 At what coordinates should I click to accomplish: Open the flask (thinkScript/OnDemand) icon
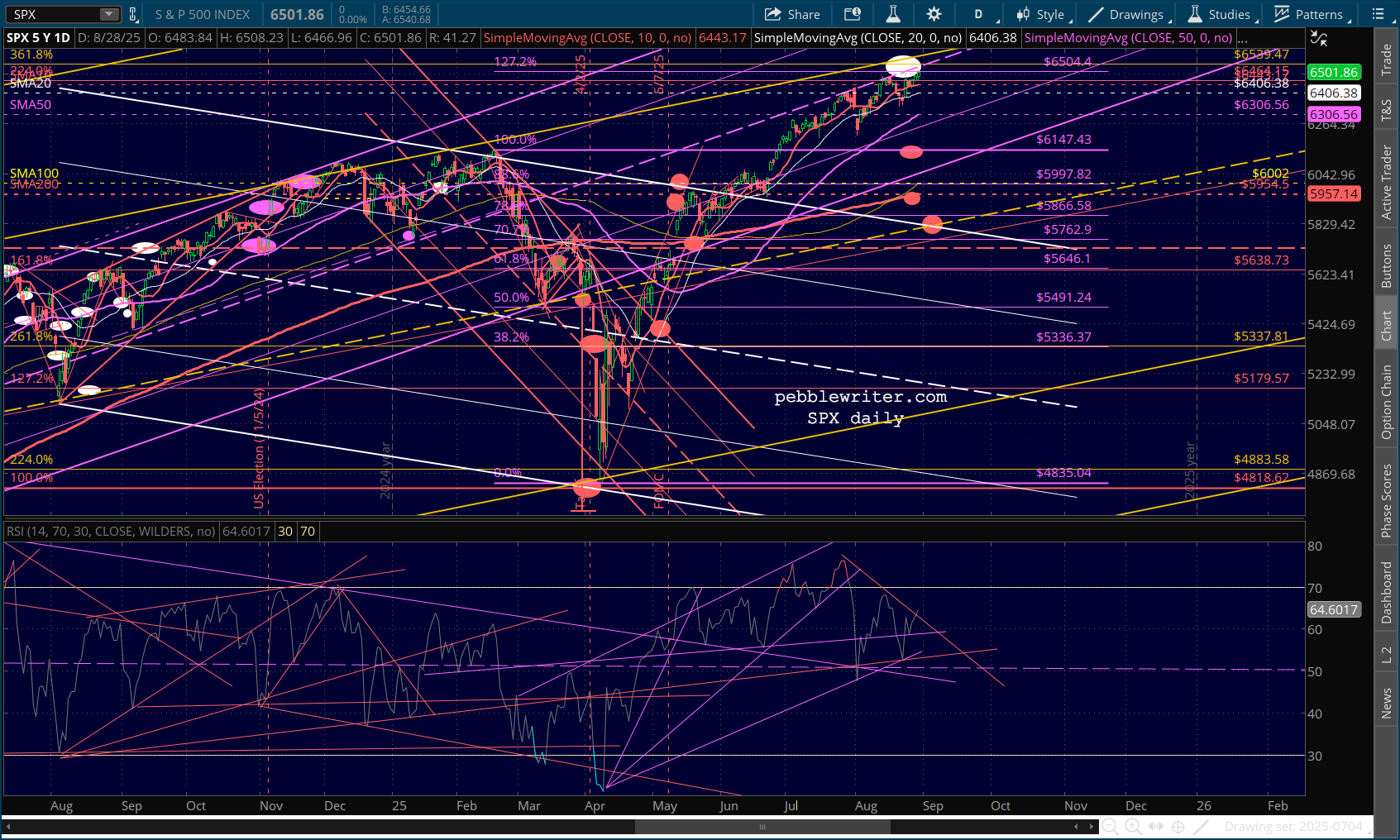(x=893, y=14)
